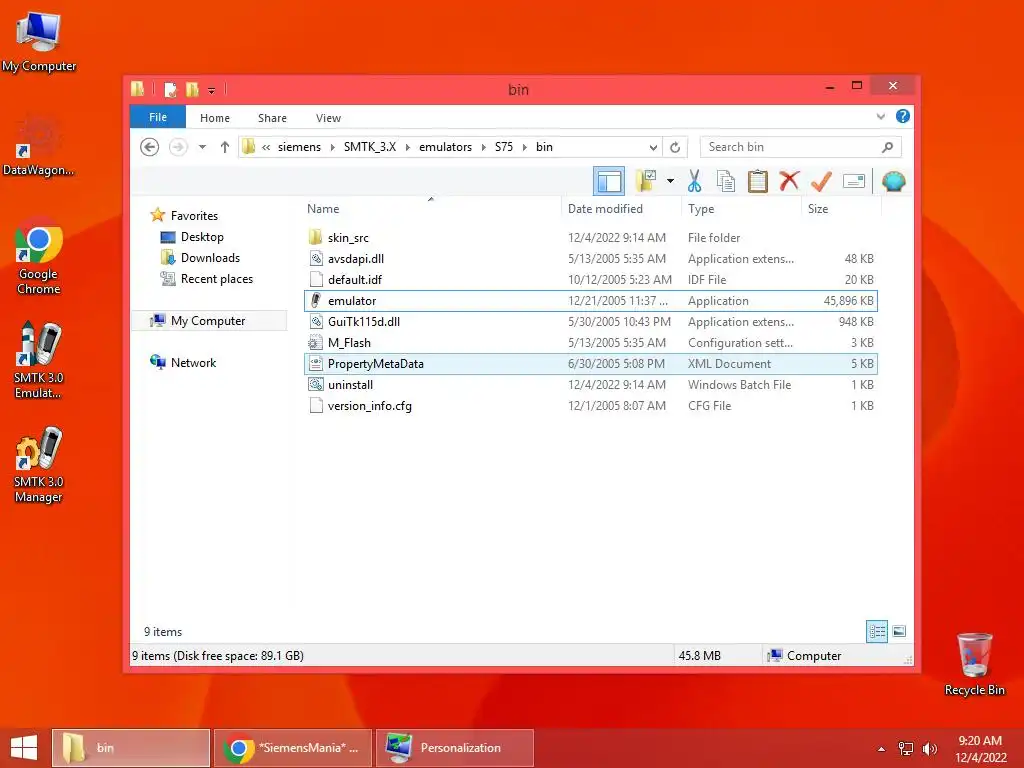Click S75 in the breadcrumb path
This screenshot has width=1024, height=768.
click(504, 147)
